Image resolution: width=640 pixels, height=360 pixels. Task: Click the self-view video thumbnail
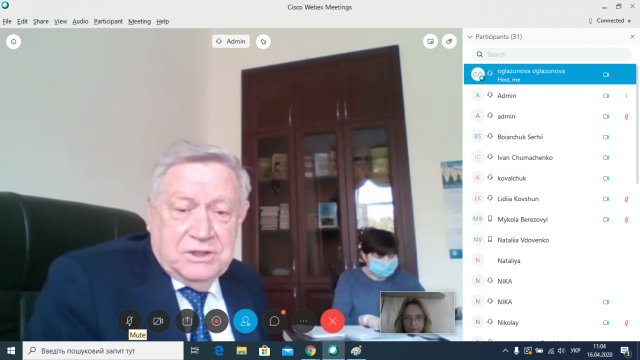pyautogui.click(x=417, y=312)
